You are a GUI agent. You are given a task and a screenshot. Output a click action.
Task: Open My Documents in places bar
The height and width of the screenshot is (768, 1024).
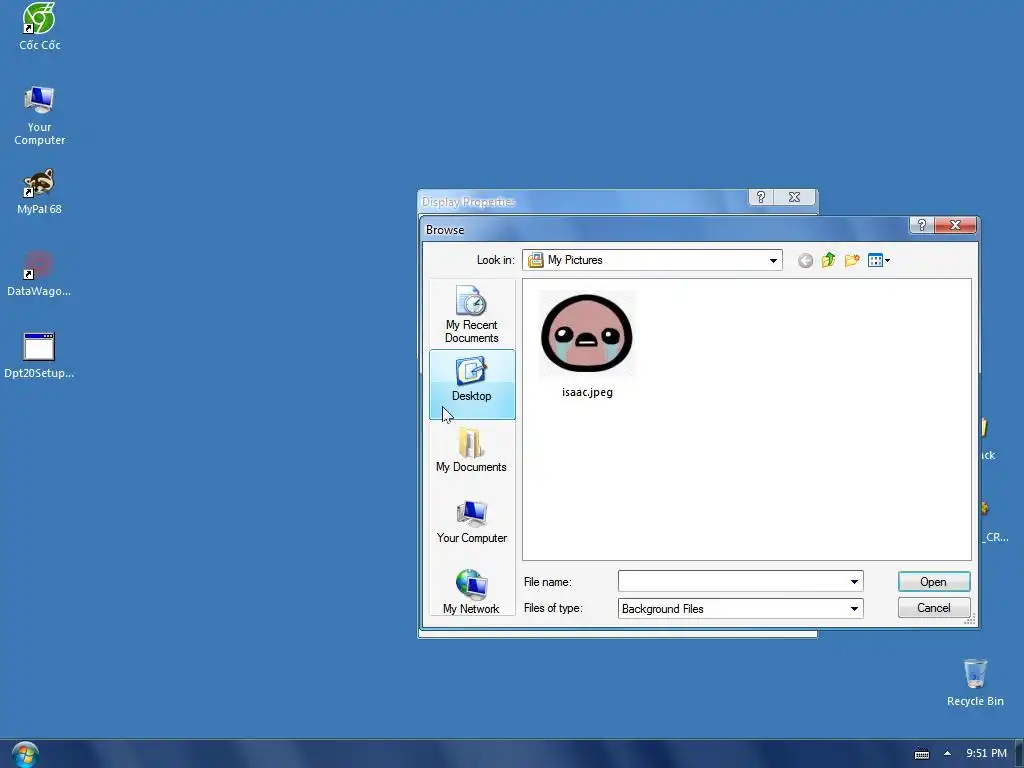[x=472, y=451]
